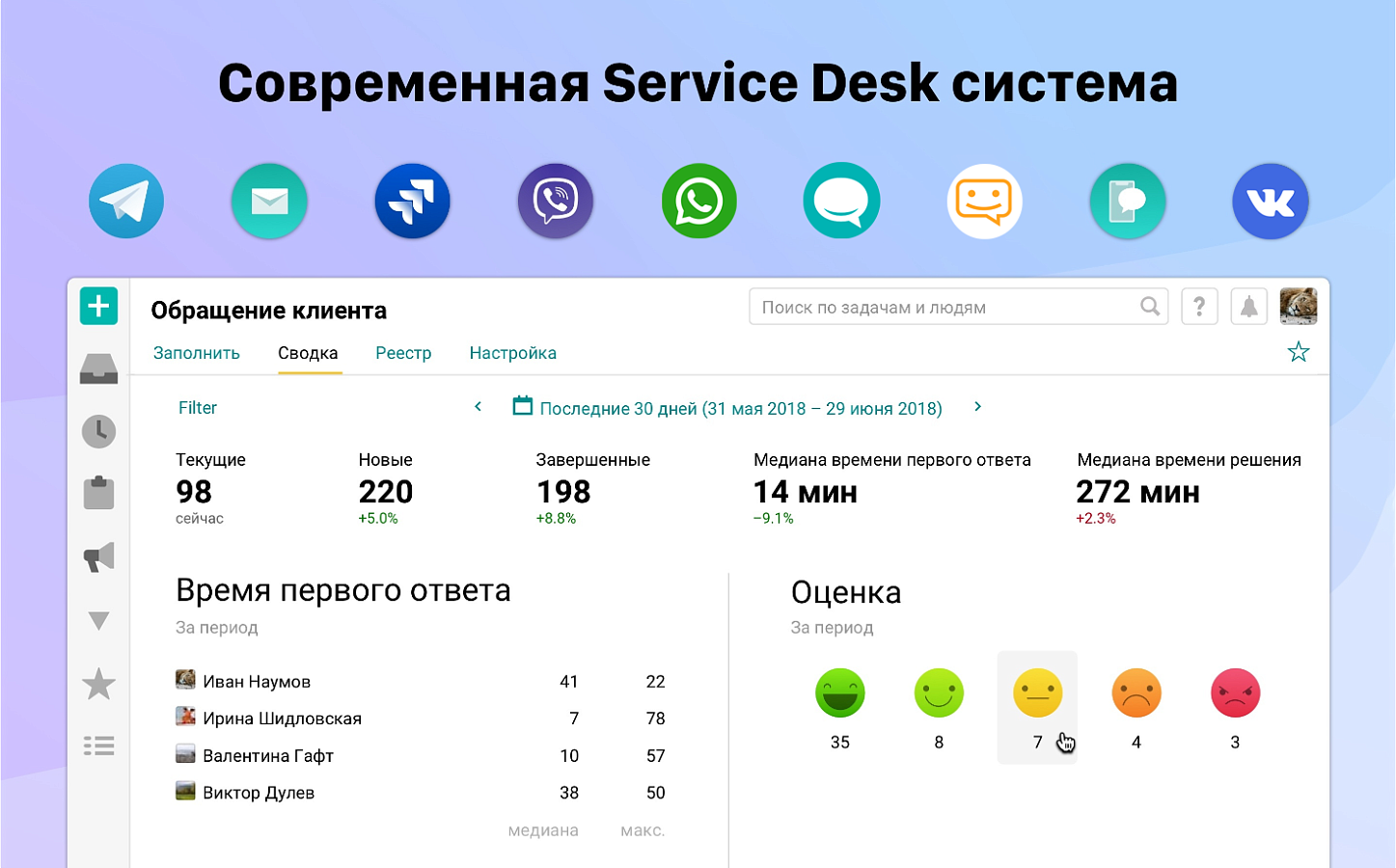Click the mobile chat phone icon
Image resolution: width=1396 pixels, height=868 pixels.
point(1128,202)
